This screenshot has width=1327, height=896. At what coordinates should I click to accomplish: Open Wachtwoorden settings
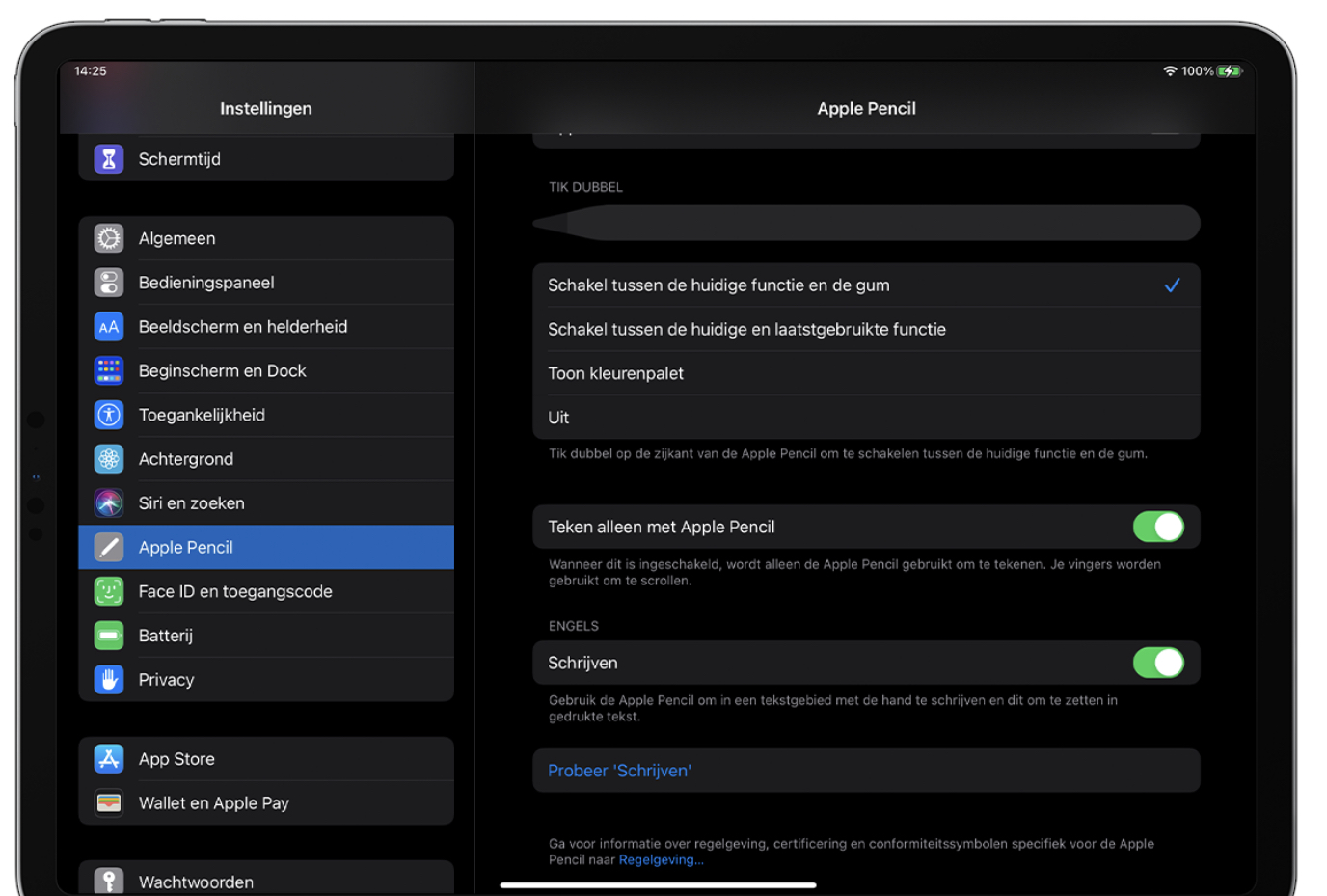coord(266,879)
